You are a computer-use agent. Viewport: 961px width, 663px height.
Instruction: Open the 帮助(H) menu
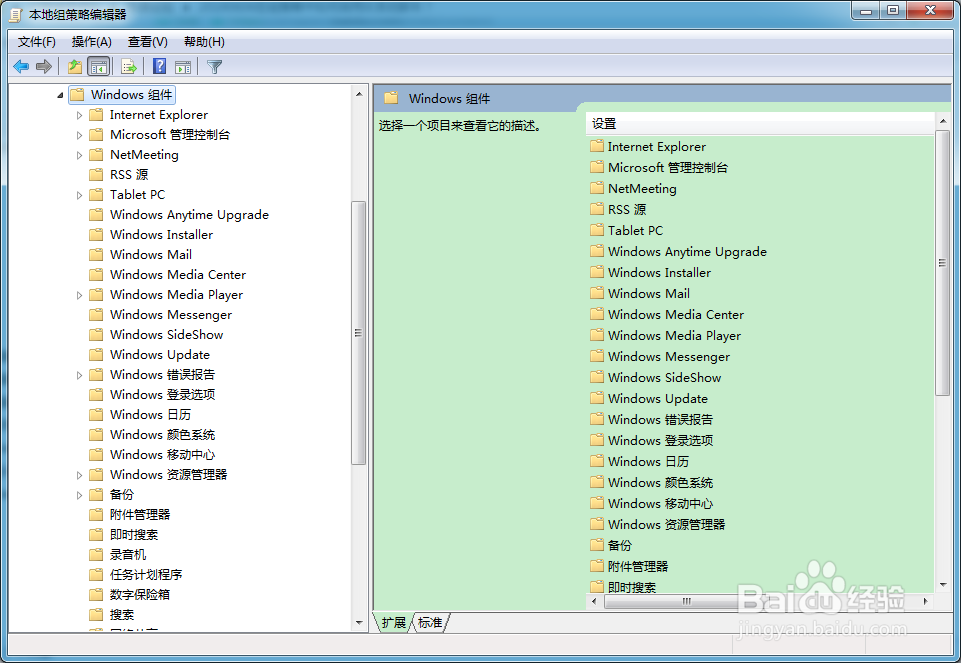(x=204, y=42)
